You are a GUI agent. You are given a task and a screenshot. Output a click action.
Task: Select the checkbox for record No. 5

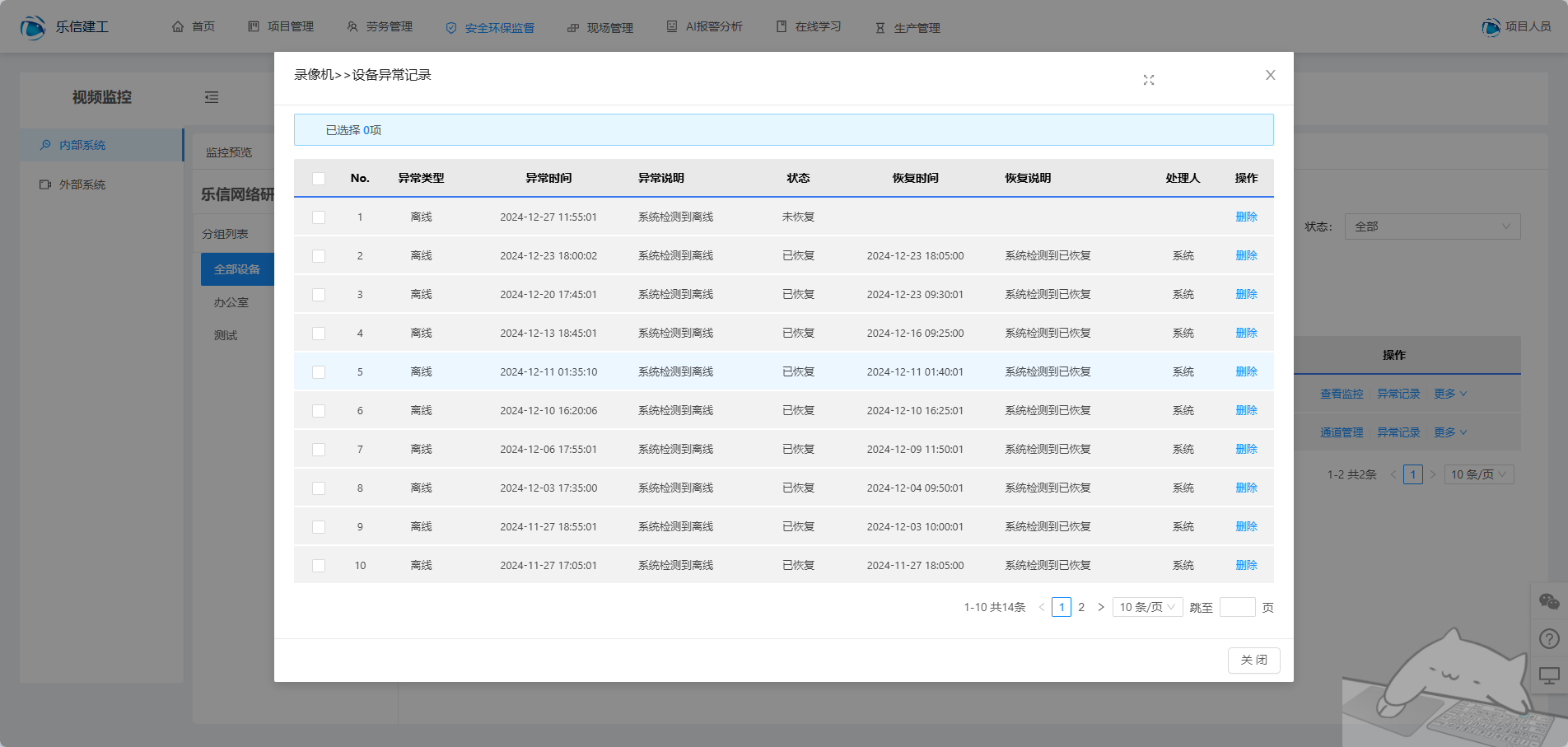coord(319,372)
